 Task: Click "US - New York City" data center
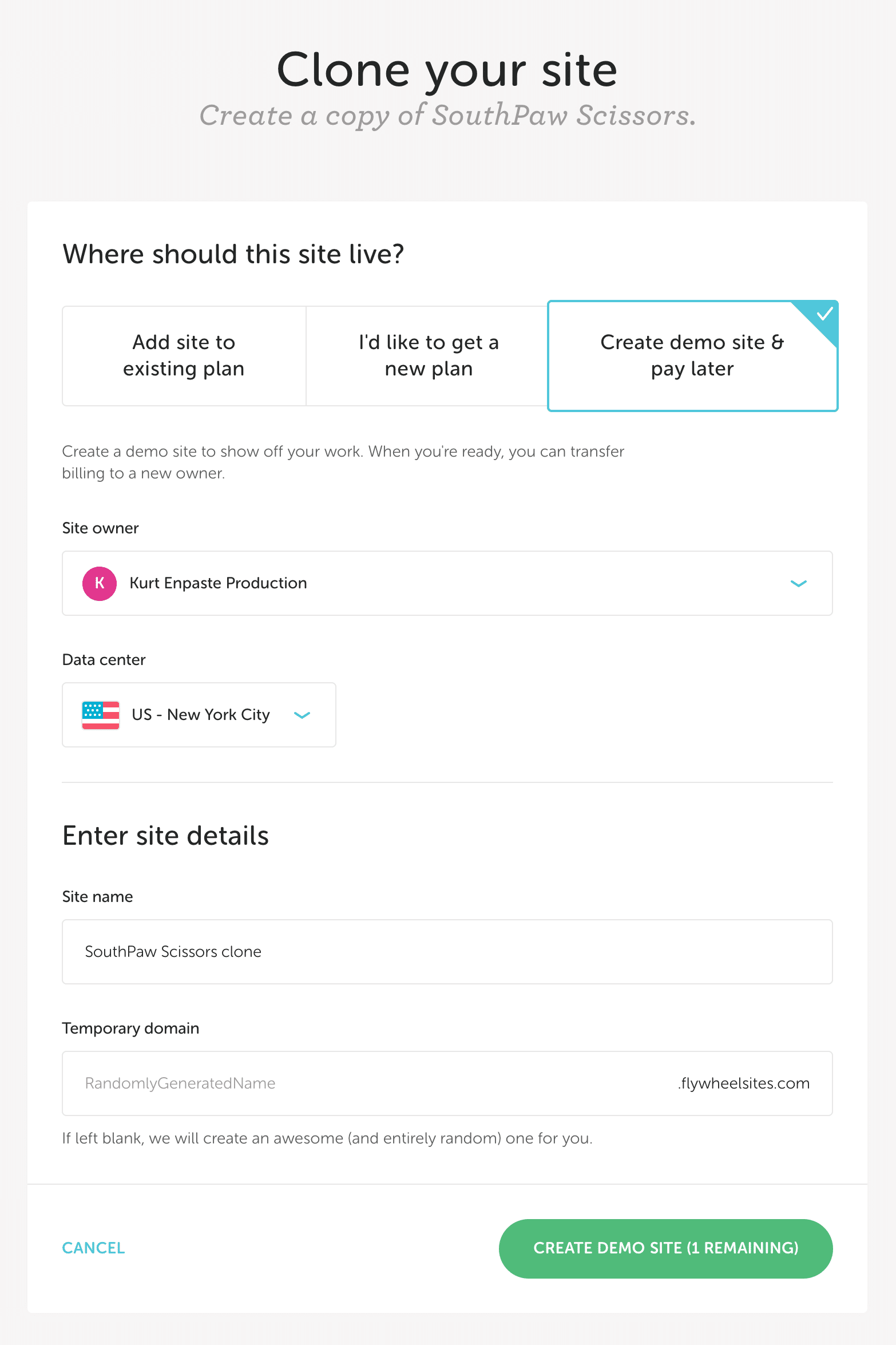pos(201,715)
